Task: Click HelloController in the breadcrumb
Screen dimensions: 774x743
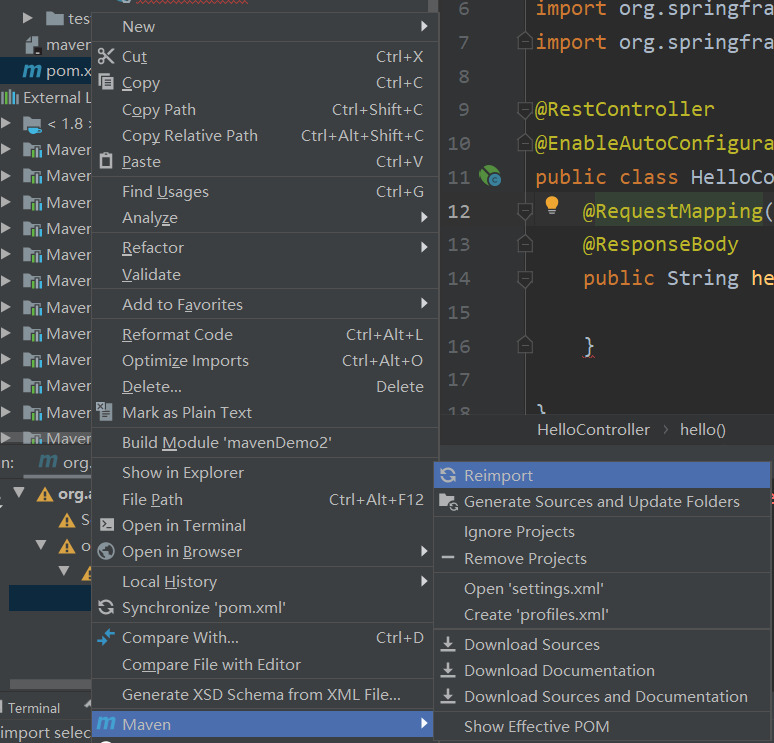Action: [593, 430]
